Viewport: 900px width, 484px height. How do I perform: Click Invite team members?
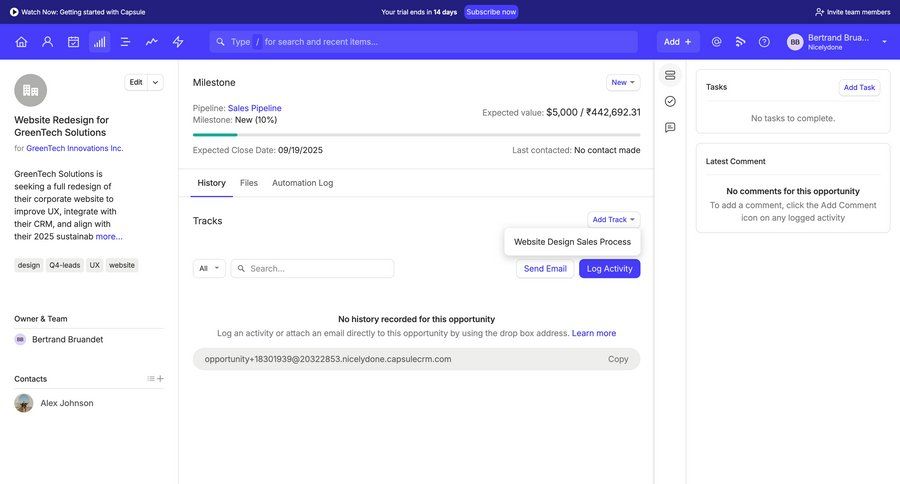tap(853, 11)
